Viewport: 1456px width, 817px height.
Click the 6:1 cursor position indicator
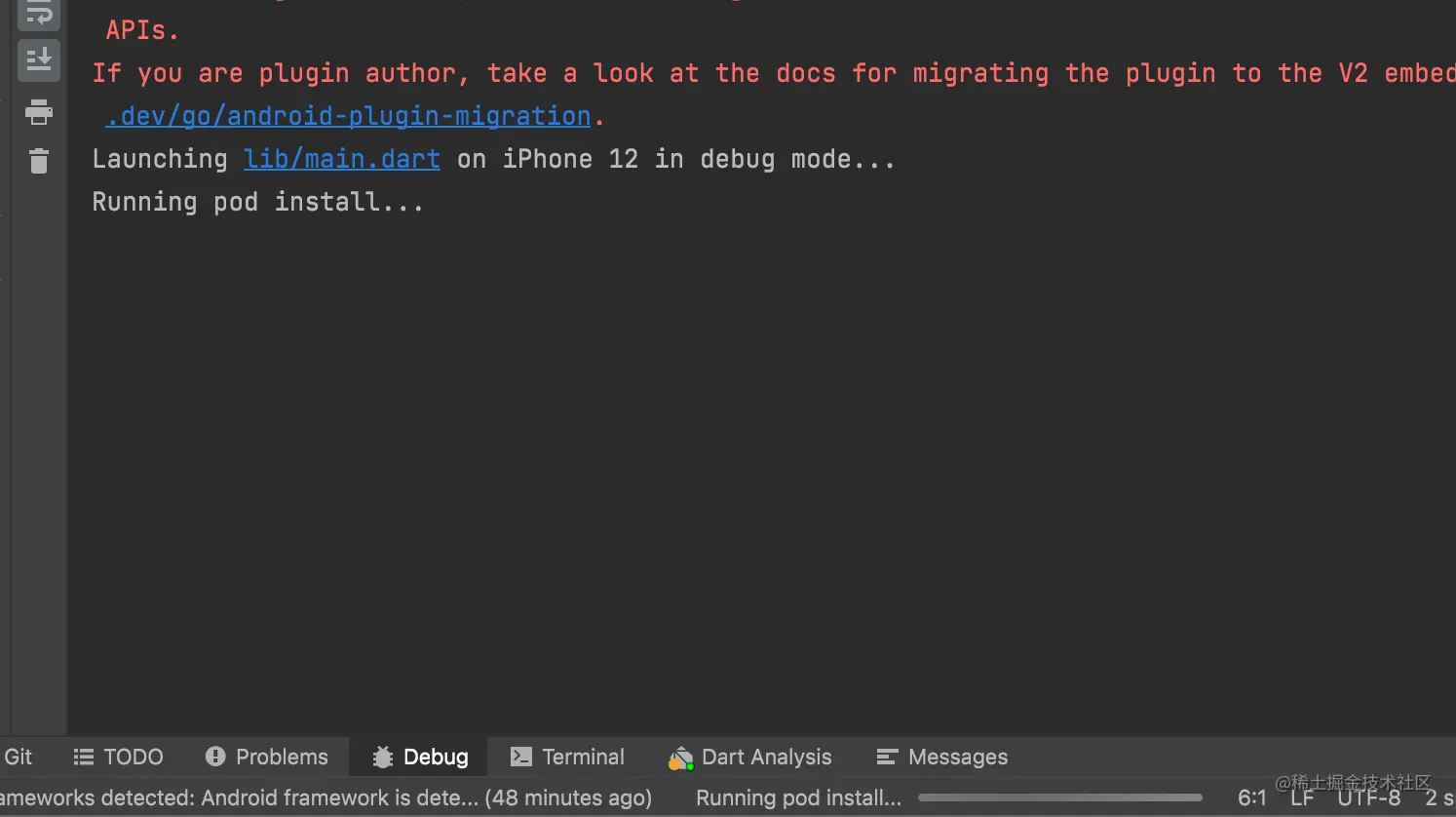pos(1252,798)
